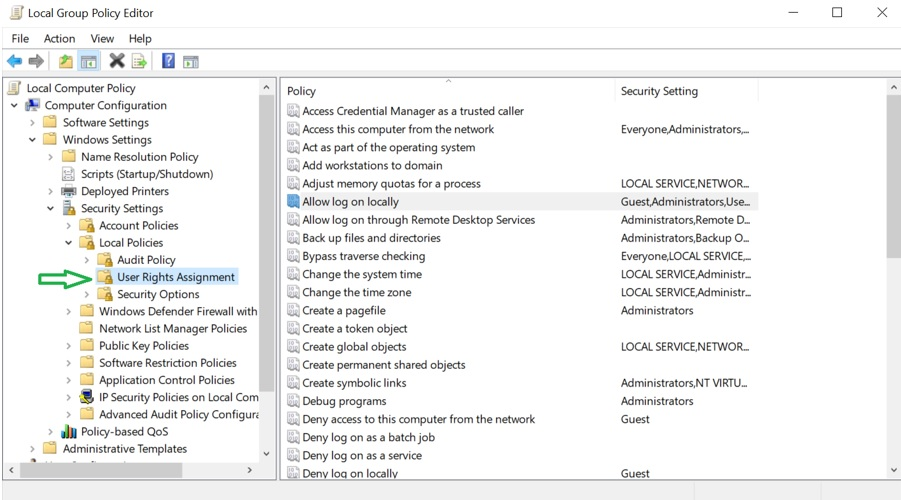Click the blue Back arrow in toolbar
The image size is (901, 500).
(x=14, y=62)
